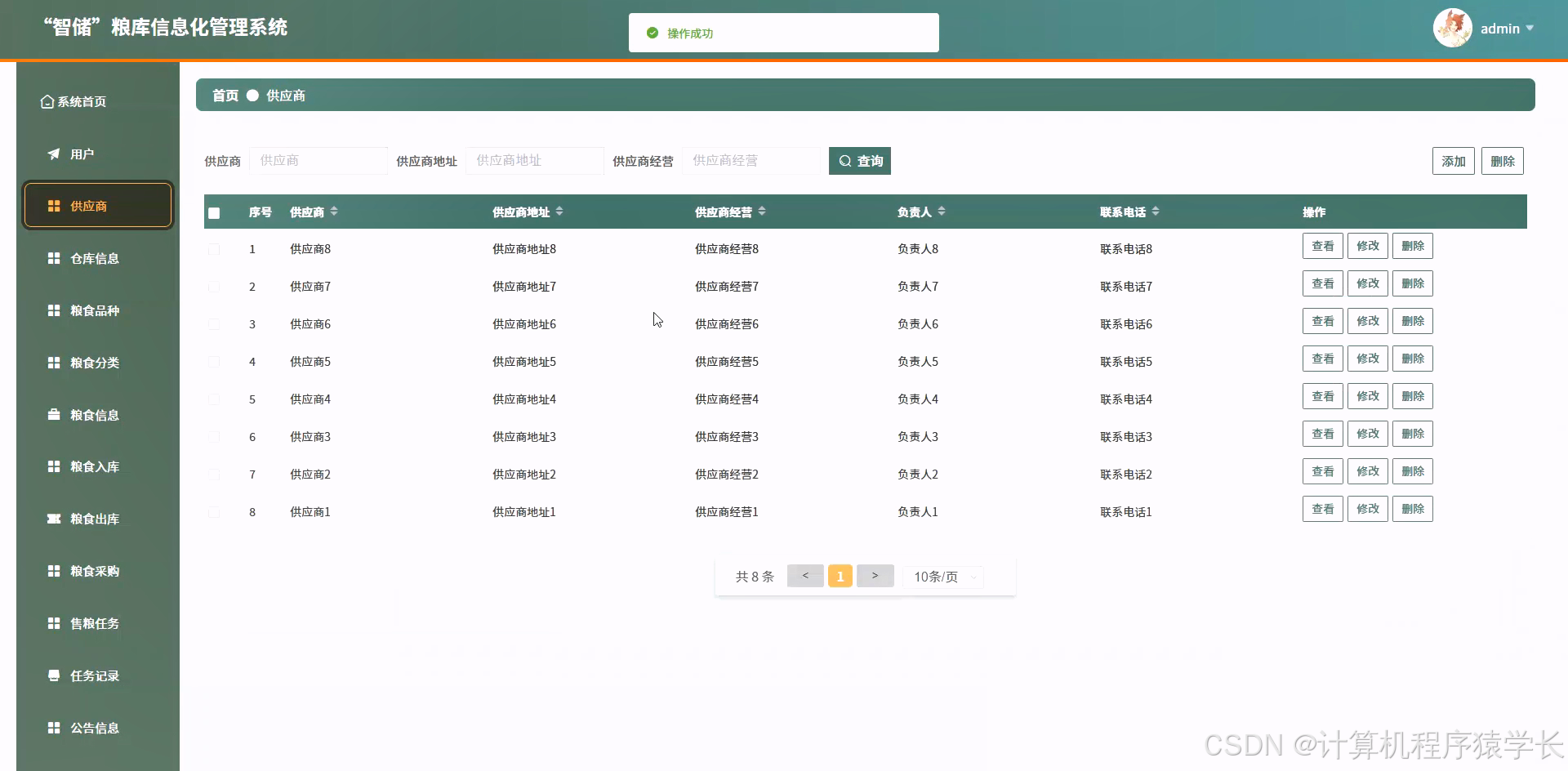Click the admin user avatar image

(x=1452, y=27)
